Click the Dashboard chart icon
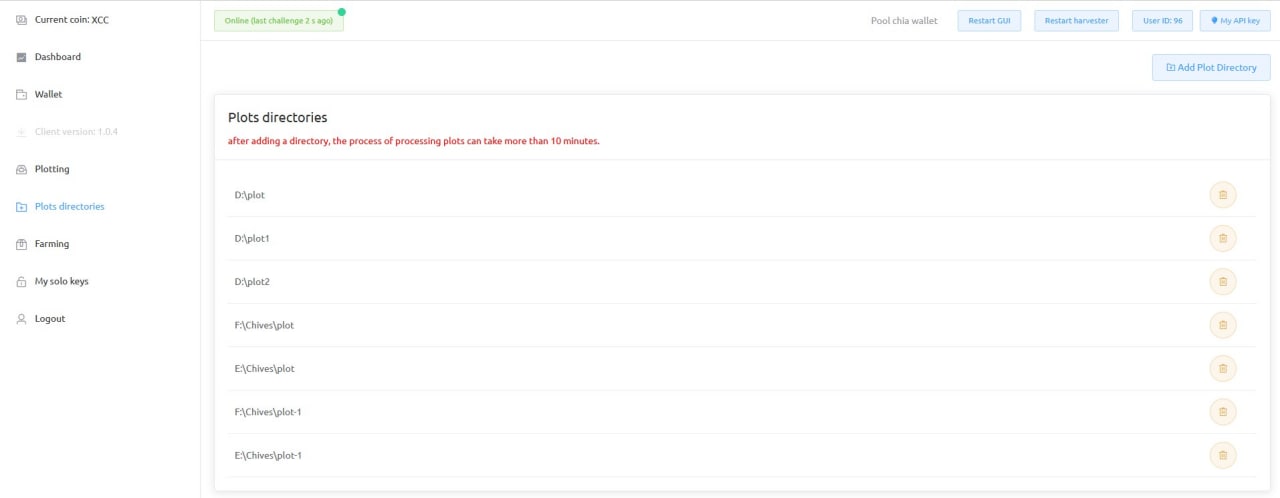Viewport: 1280px width, 498px height. [x=22, y=57]
